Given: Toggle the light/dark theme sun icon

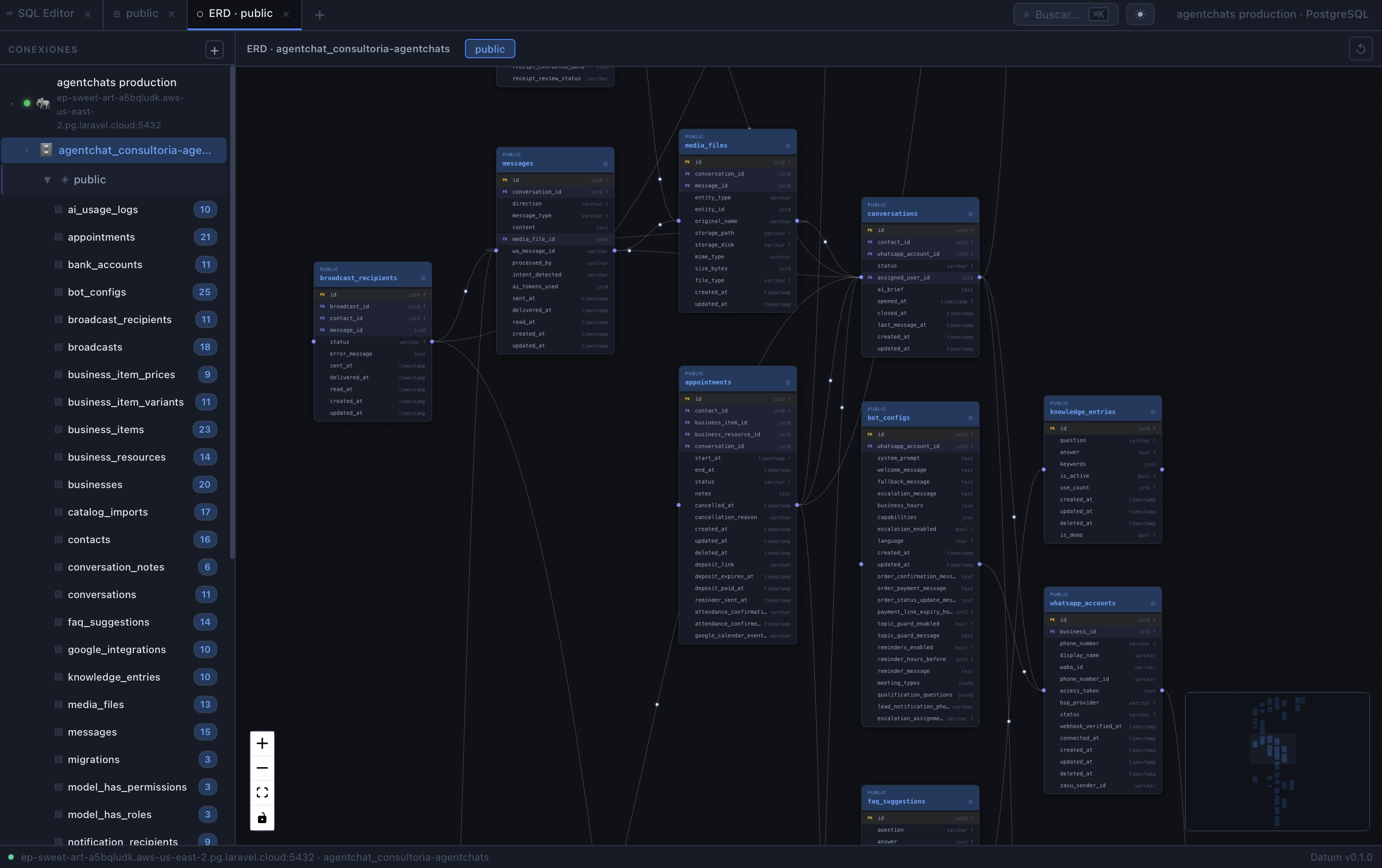Looking at the screenshot, I should tap(1140, 14).
